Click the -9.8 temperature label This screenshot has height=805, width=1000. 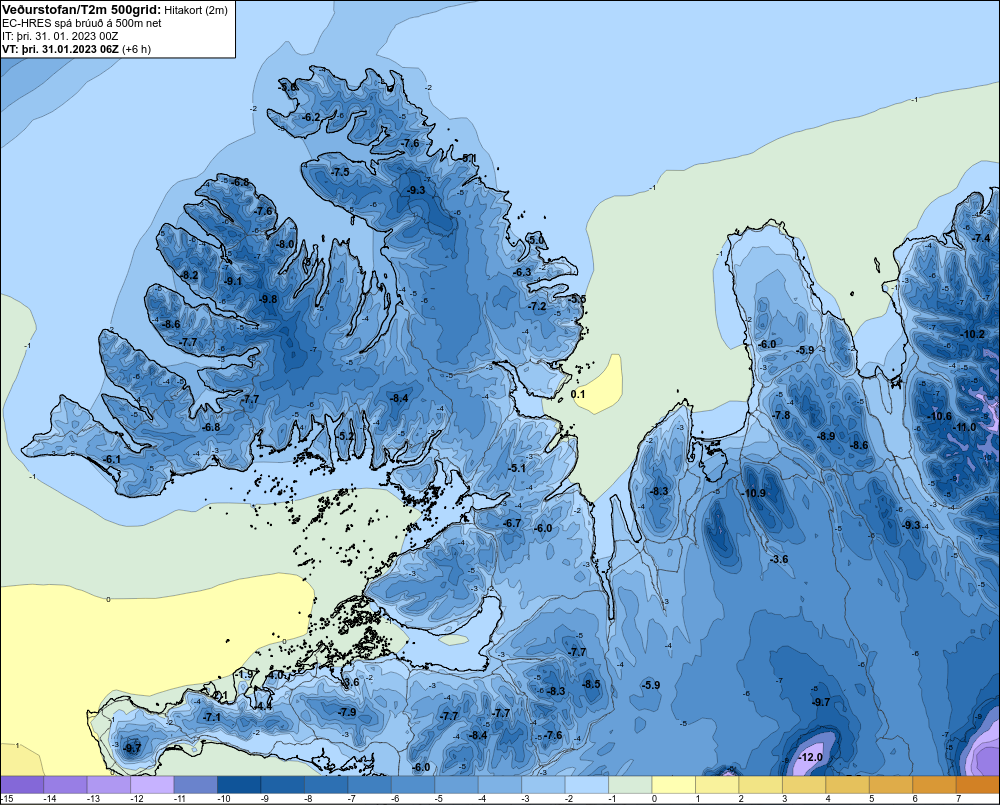(x=268, y=299)
